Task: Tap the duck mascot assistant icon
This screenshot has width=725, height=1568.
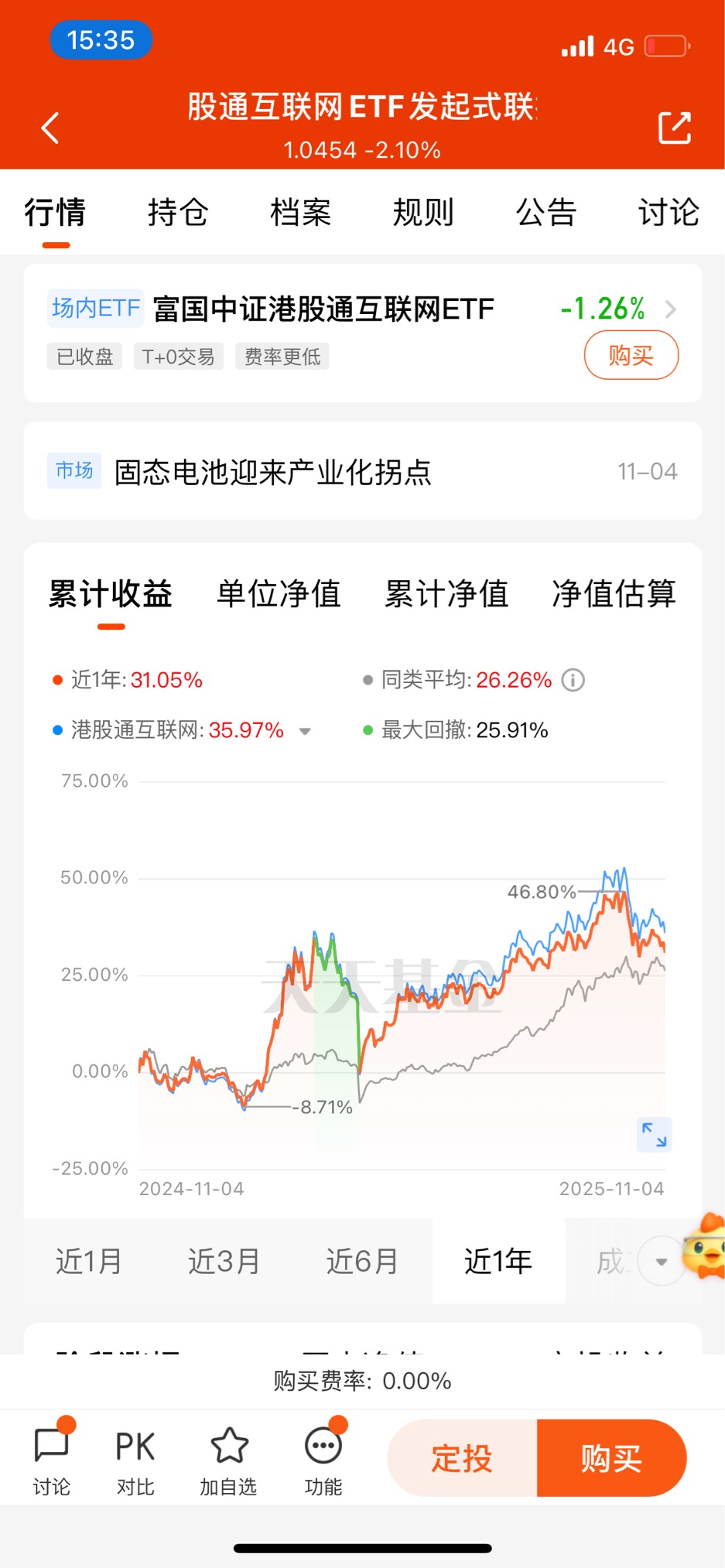Action: (703, 1246)
